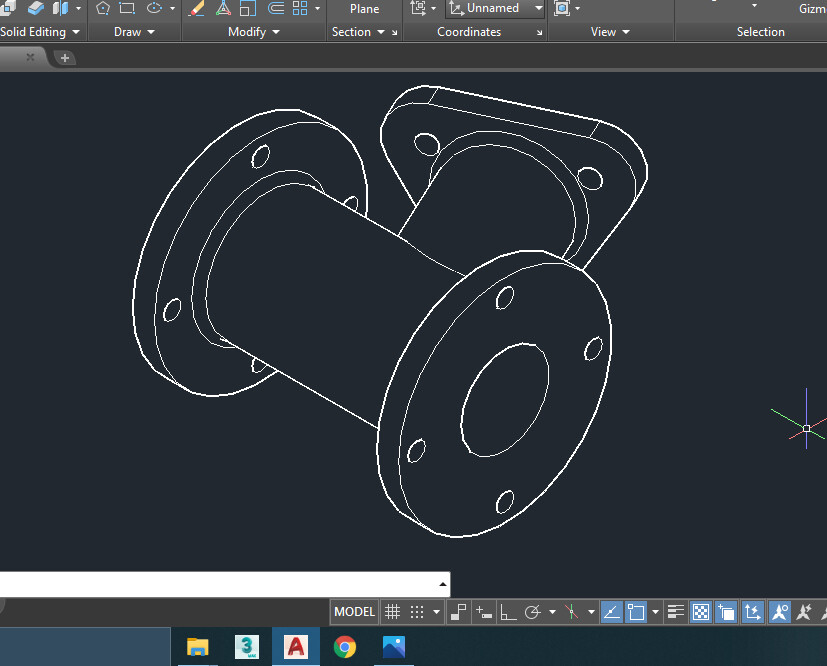The image size is (827, 666).
Task: Click the new drawing tab plus button
Action: coord(65,58)
